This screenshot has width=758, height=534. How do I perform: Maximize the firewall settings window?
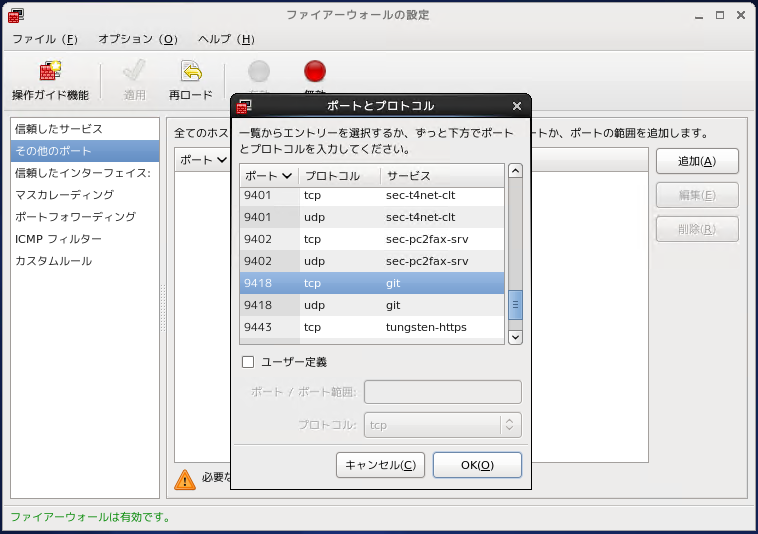click(x=720, y=15)
